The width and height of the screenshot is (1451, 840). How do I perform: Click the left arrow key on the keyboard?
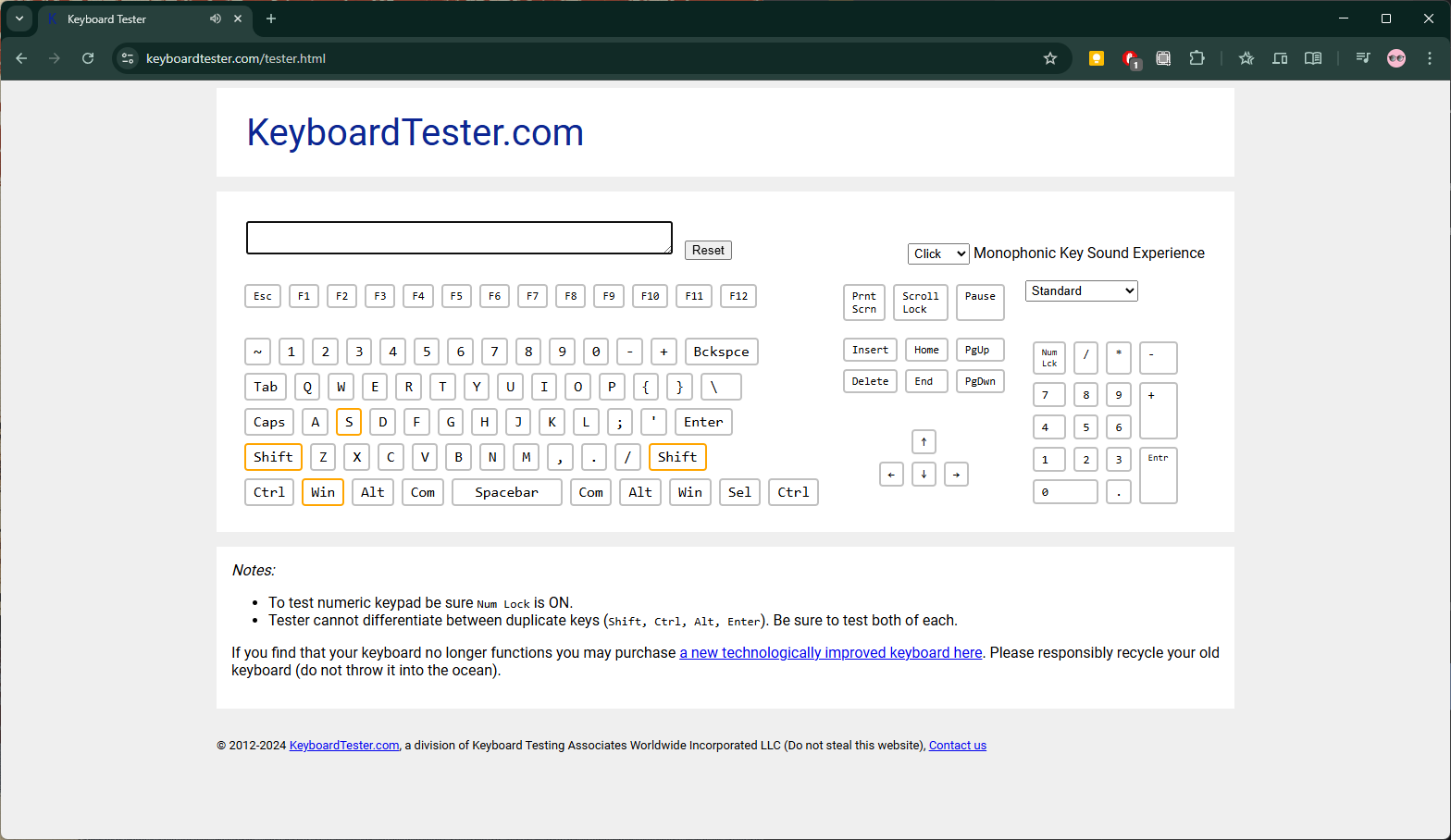(x=891, y=475)
